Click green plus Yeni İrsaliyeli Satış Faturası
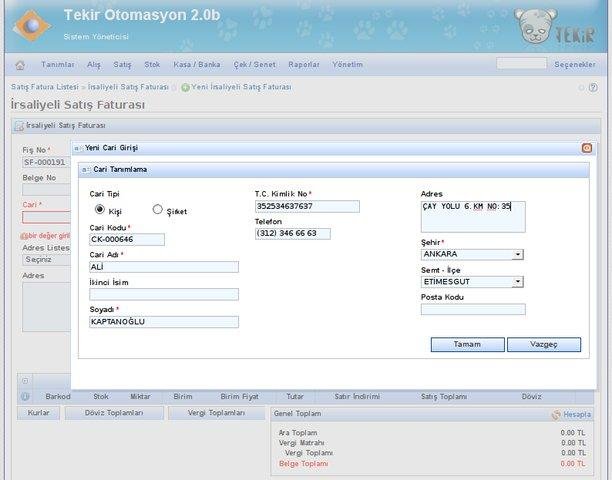Viewport: 612px width, 480px height. coord(185,87)
